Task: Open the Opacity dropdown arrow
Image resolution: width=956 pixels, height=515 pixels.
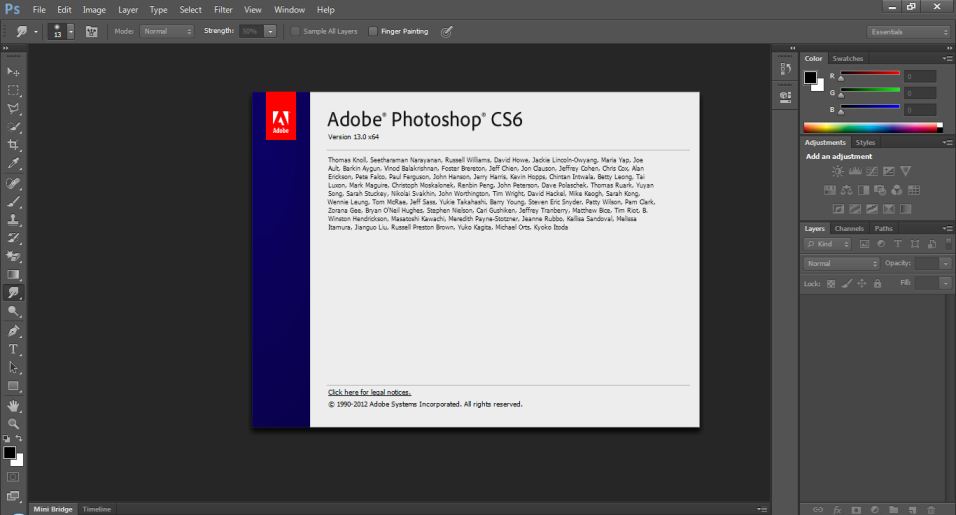Action: (x=946, y=263)
